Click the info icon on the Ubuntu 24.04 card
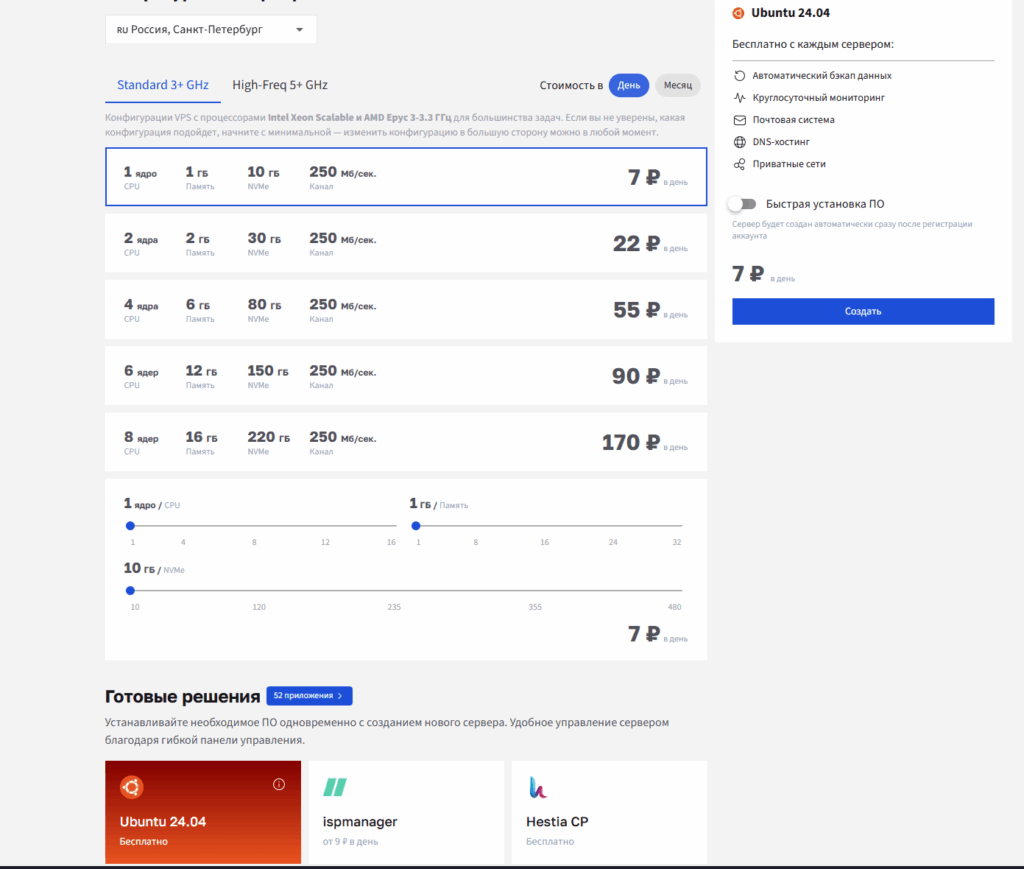The width and height of the screenshot is (1024, 869). 279,784
